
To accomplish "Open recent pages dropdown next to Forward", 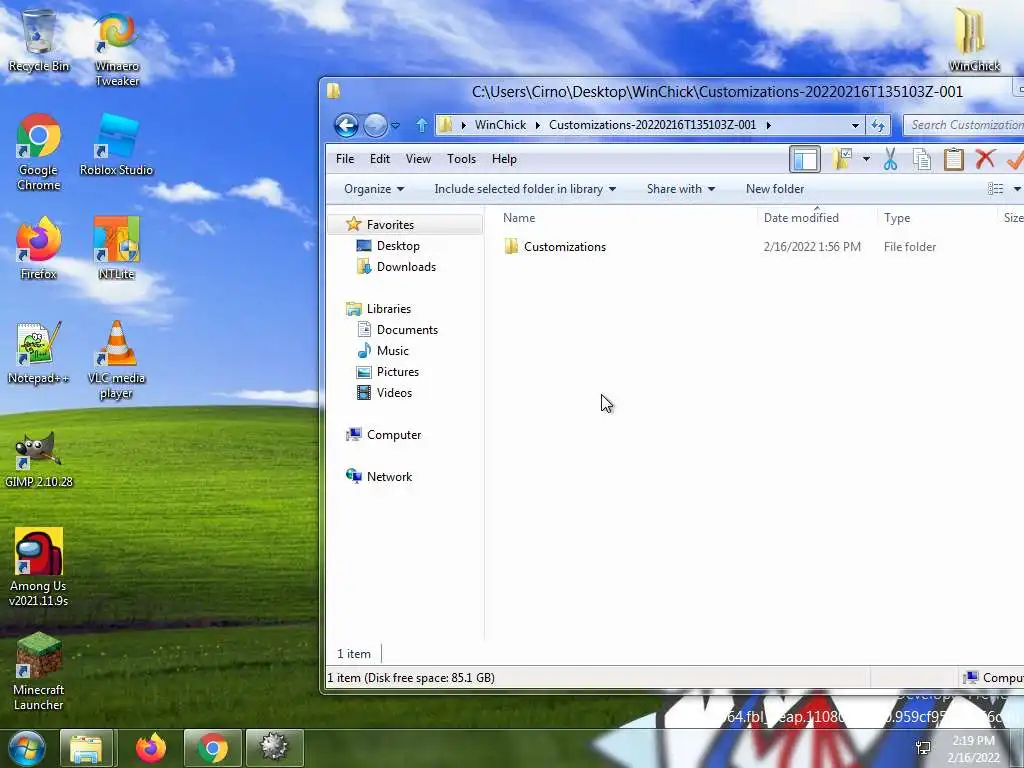I will tap(395, 125).
